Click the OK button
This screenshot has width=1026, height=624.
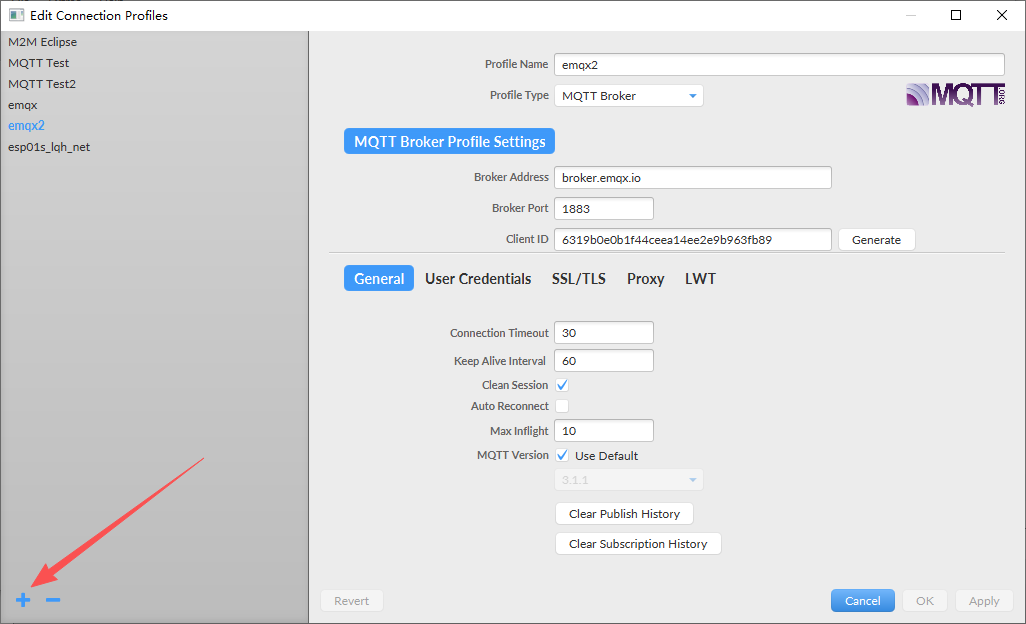(925, 601)
